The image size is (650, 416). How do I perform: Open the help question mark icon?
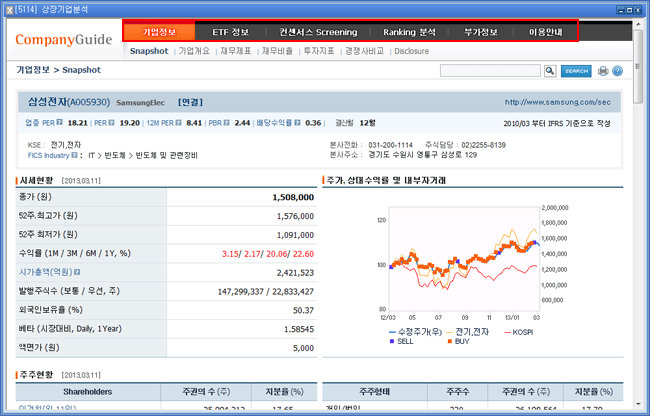pos(617,71)
